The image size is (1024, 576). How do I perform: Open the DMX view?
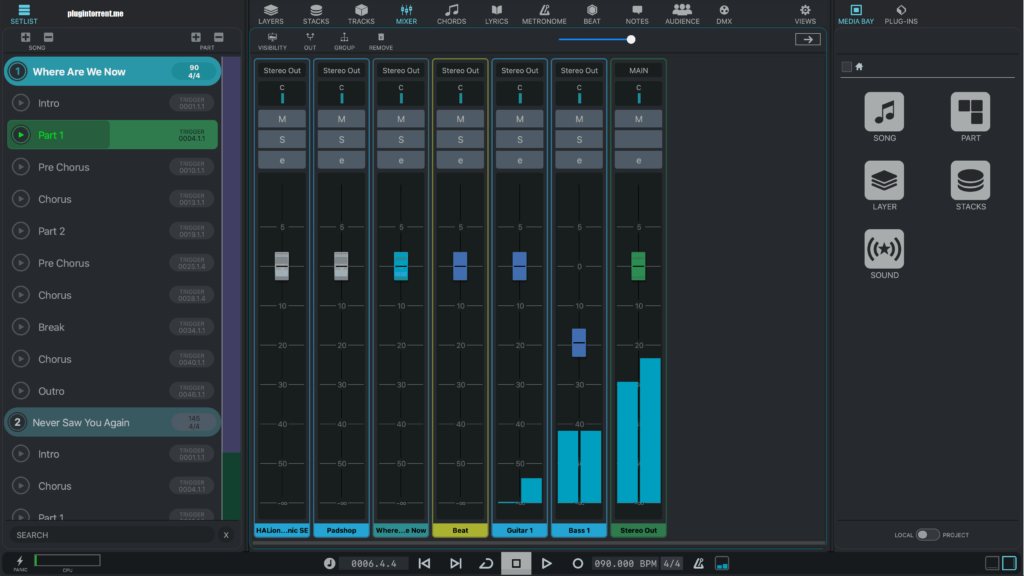coord(724,14)
